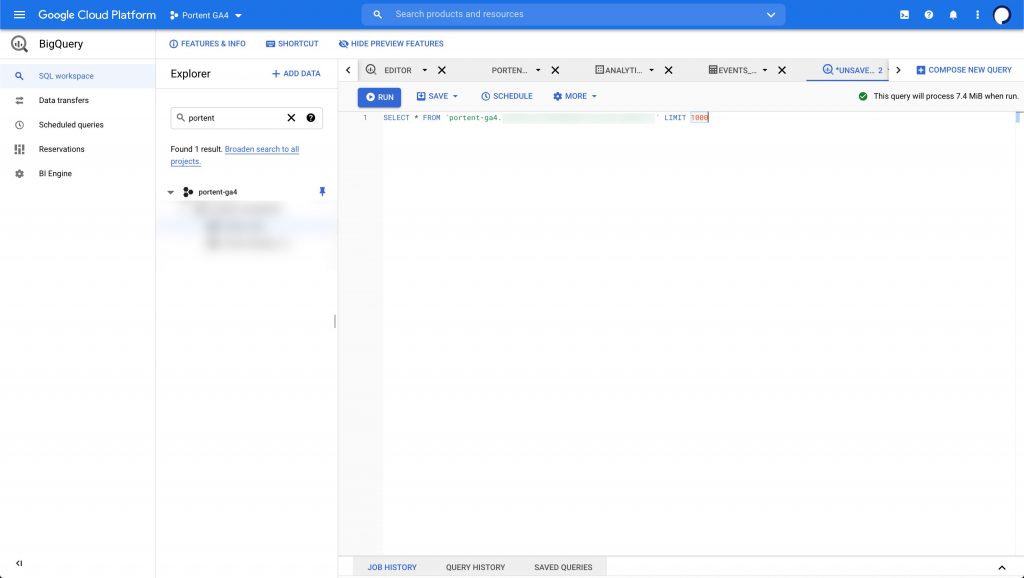Open the main navigation hamburger menu
Screen dimensions: 1024x578
[x=19, y=14]
